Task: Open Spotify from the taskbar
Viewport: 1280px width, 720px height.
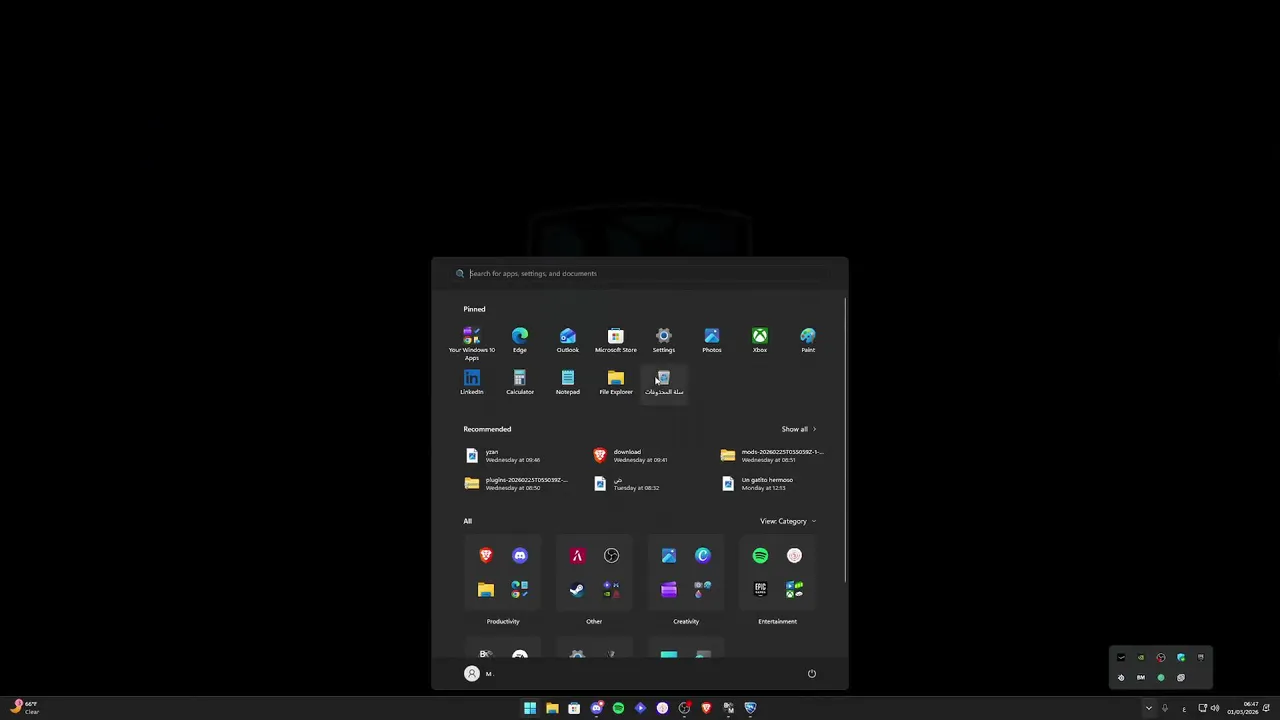Action: pos(618,708)
